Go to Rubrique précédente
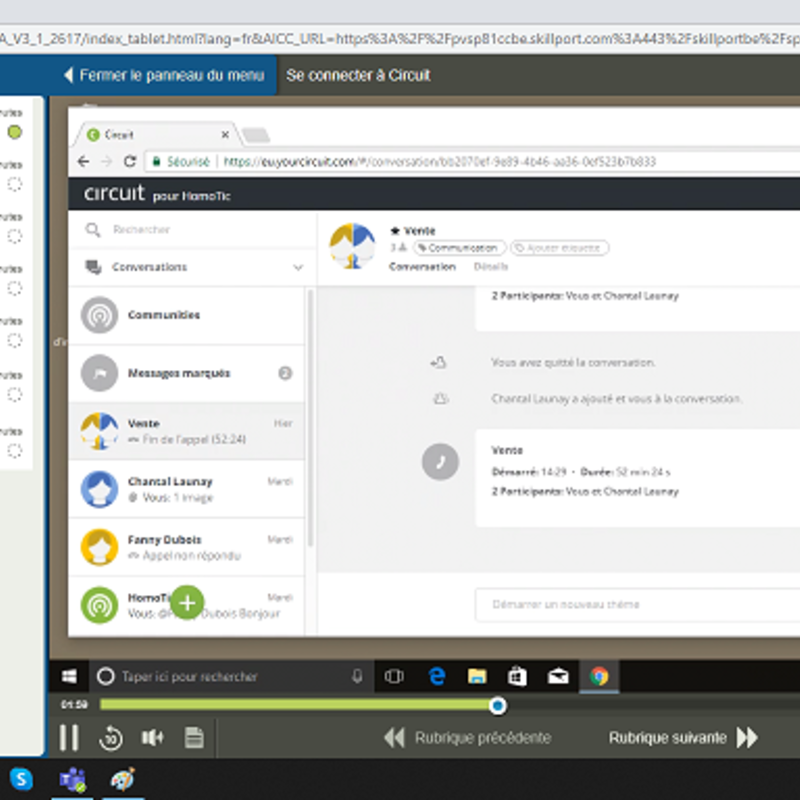Viewport: 800px width, 800px height. click(x=467, y=738)
